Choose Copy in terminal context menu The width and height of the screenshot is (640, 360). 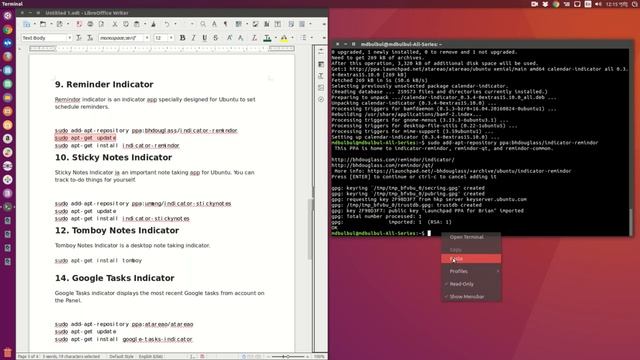[471, 249]
